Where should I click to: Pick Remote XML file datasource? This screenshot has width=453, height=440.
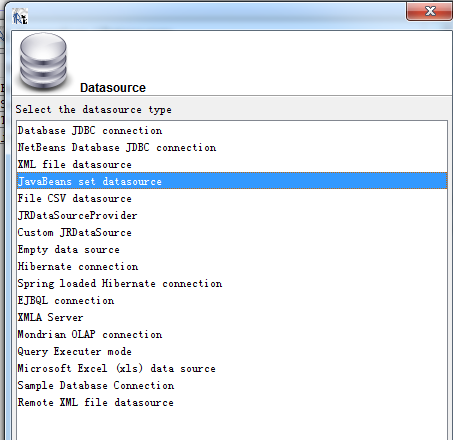point(232,403)
